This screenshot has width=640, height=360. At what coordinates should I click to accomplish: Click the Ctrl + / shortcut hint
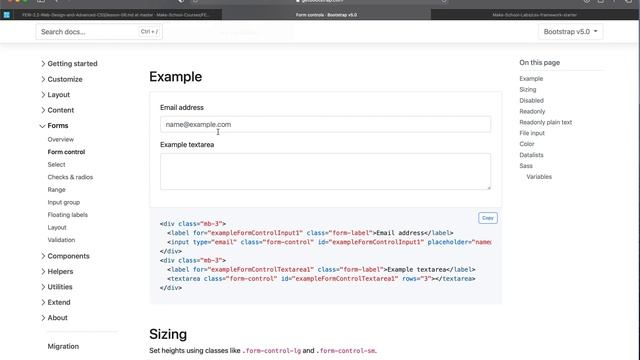(x=149, y=31)
